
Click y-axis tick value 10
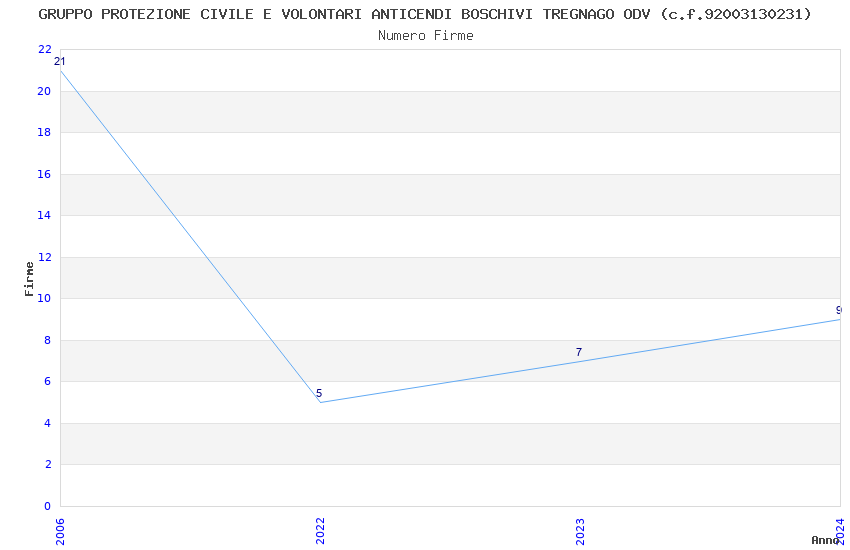click(44, 298)
